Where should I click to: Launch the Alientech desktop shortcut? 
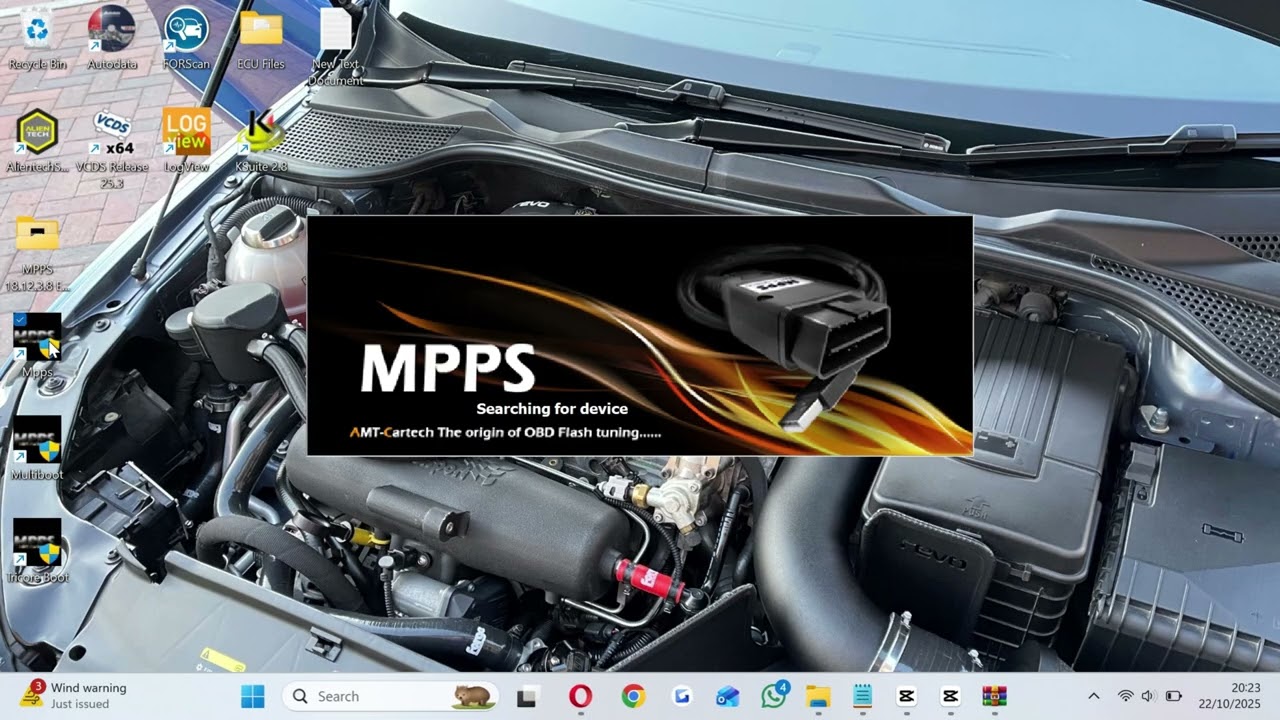(x=37, y=141)
